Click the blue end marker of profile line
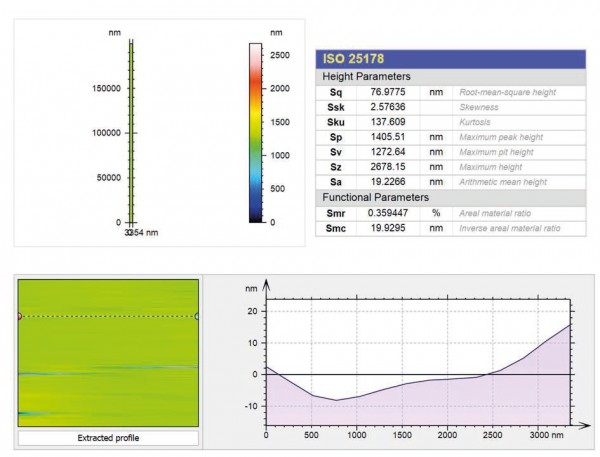This screenshot has height=457, width=600. (x=197, y=316)
